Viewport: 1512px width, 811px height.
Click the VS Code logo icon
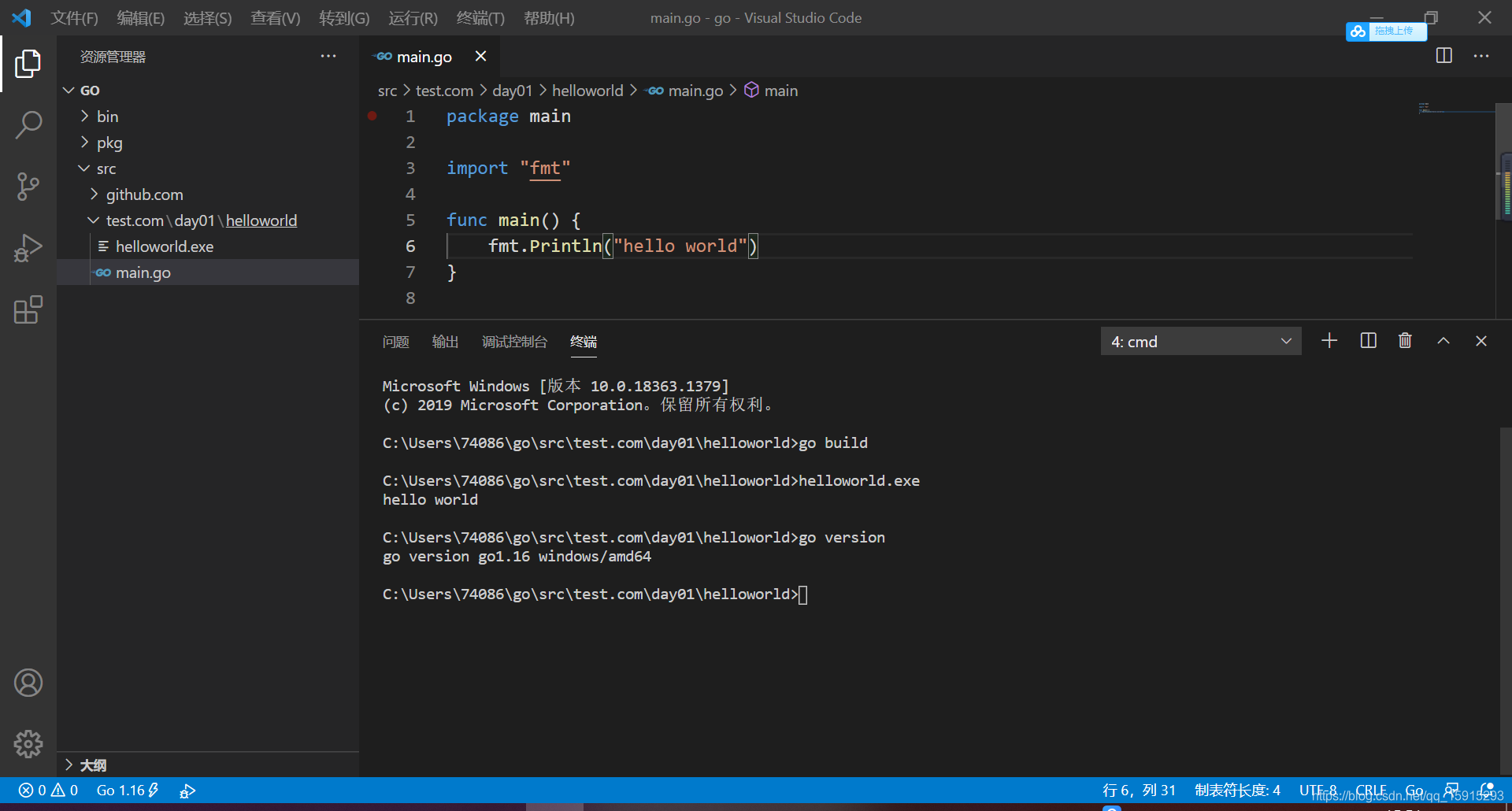(22, 17)
